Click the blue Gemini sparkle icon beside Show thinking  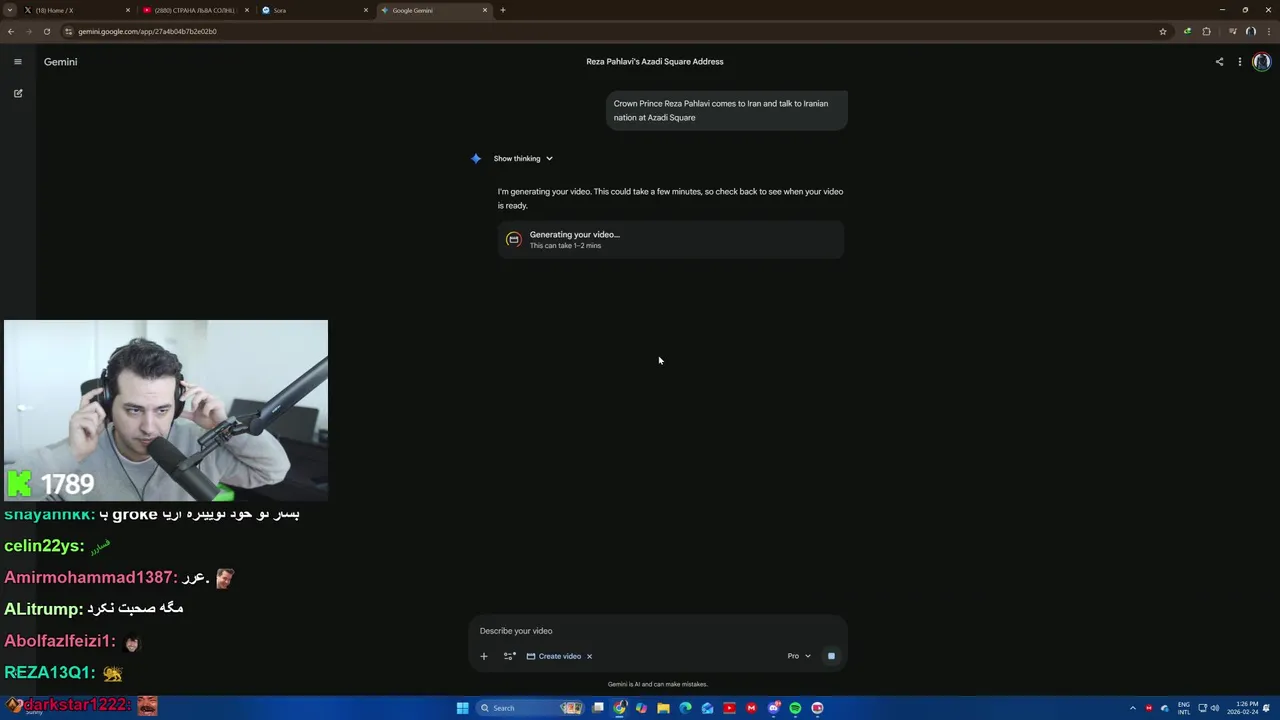476,158
